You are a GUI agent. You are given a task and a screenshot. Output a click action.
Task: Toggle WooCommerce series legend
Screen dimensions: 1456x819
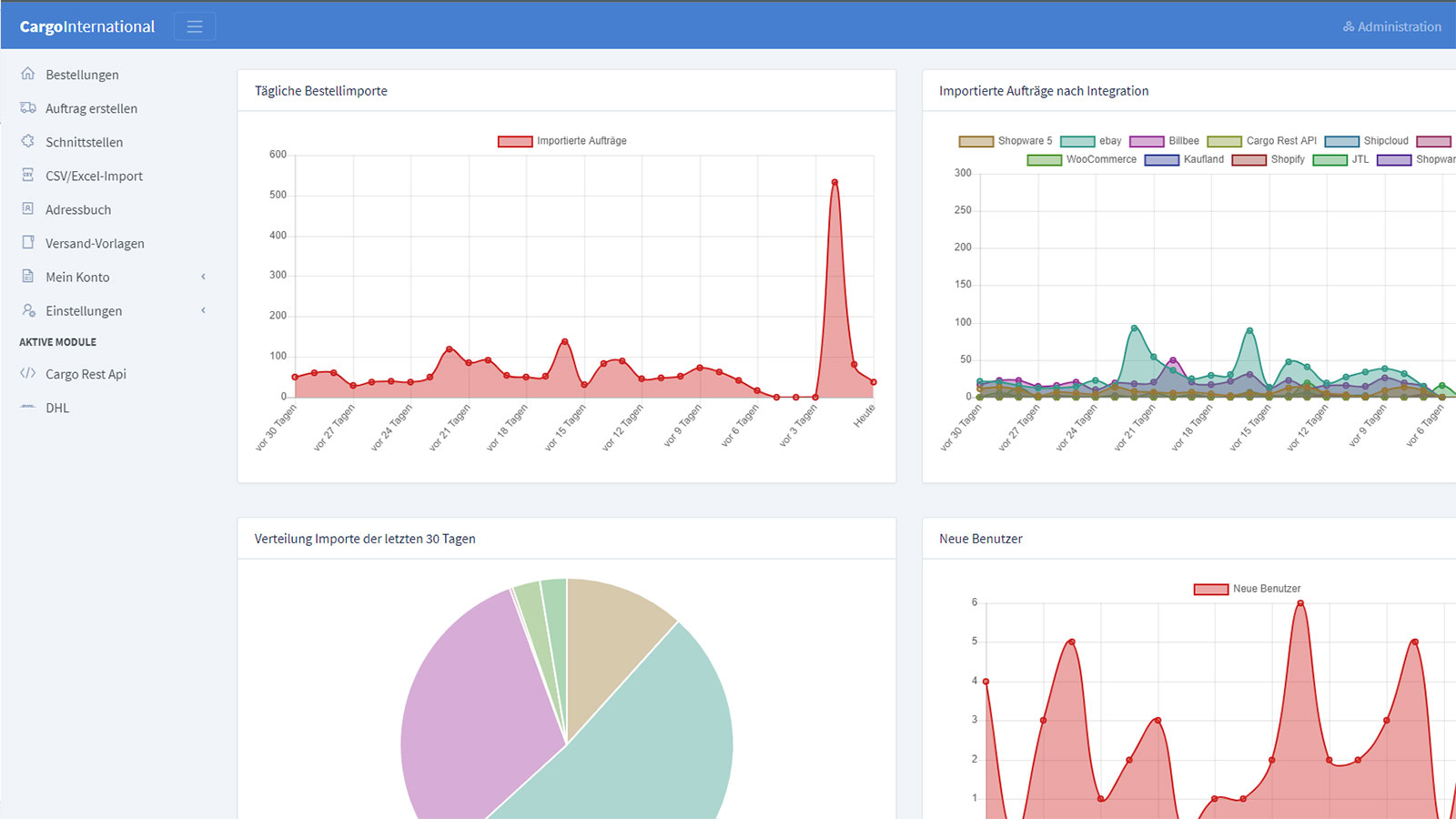(1082, 159)
